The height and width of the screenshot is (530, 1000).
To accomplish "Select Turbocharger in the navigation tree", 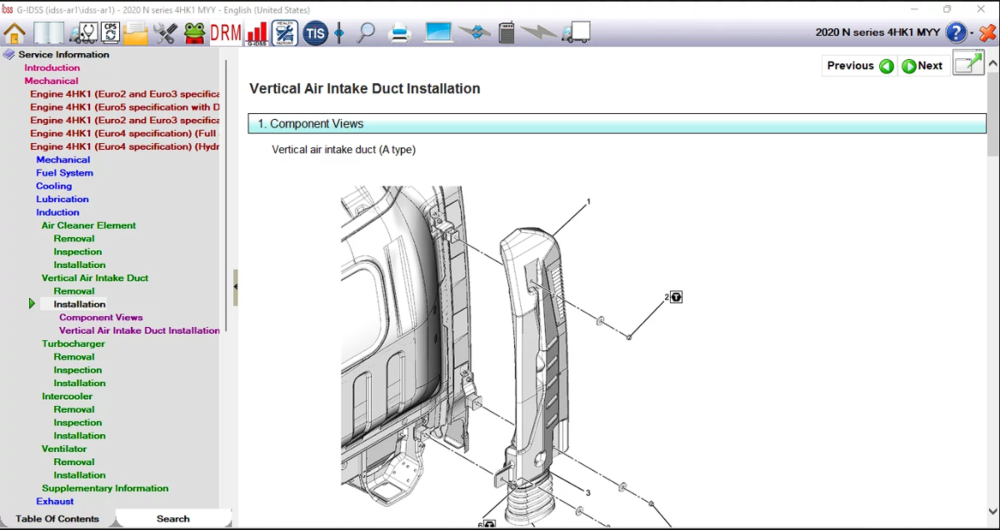I will pos(73,344).
